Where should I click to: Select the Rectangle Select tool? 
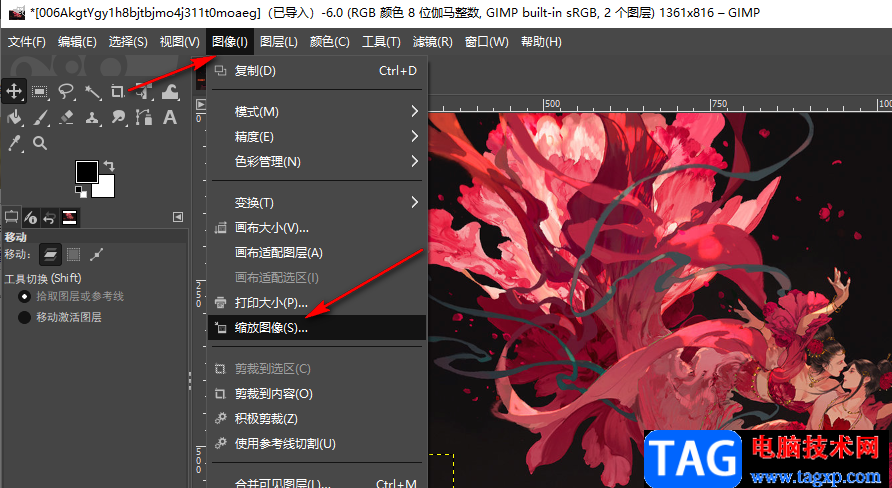pos(40,91)
